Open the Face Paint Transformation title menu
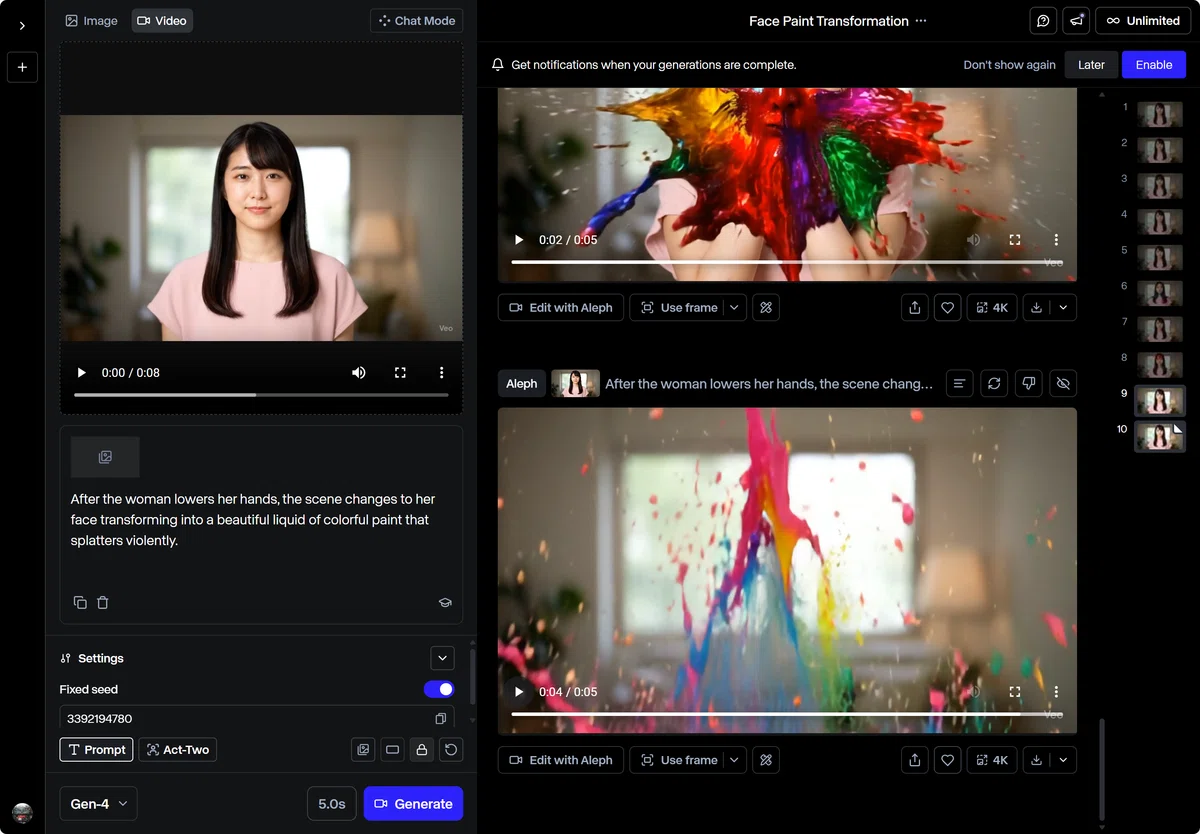 [921, 21]
